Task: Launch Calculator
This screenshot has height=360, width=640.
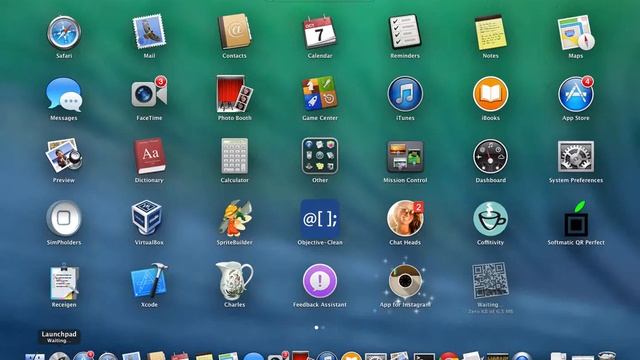Action: point(234,156)
